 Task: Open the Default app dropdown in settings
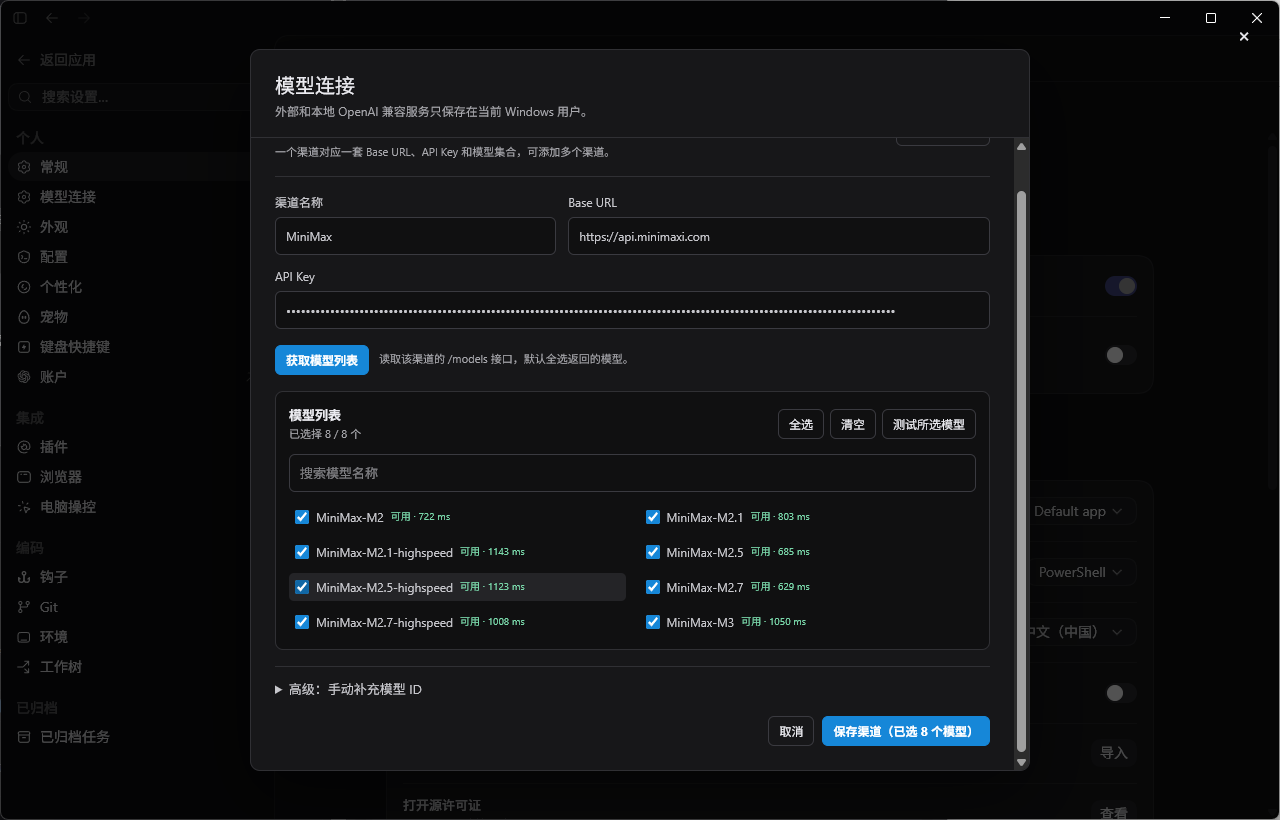click(x=1080, y=511)
